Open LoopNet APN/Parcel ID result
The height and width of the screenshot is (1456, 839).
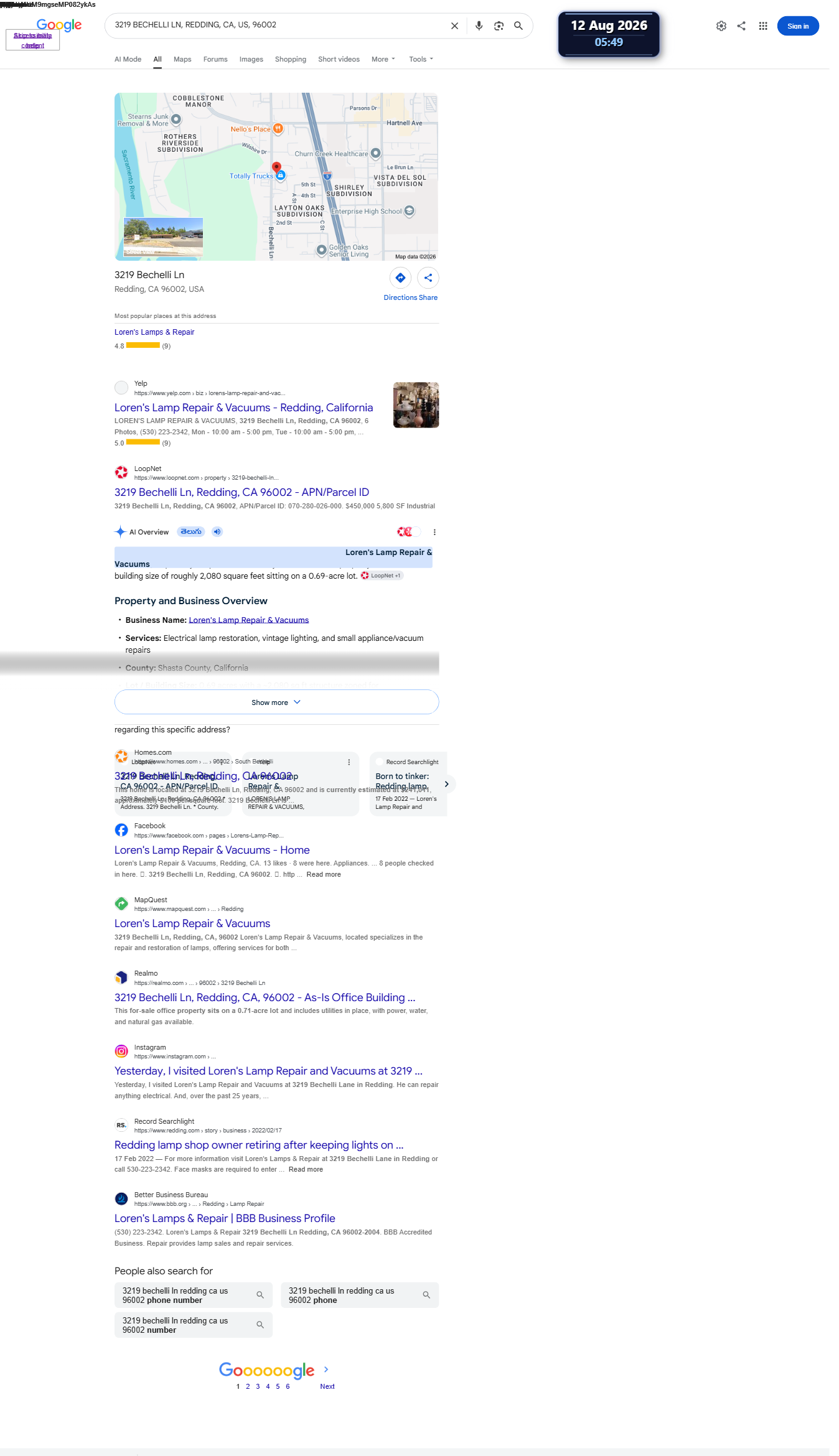pyautogui.click(x=241, y=492)
